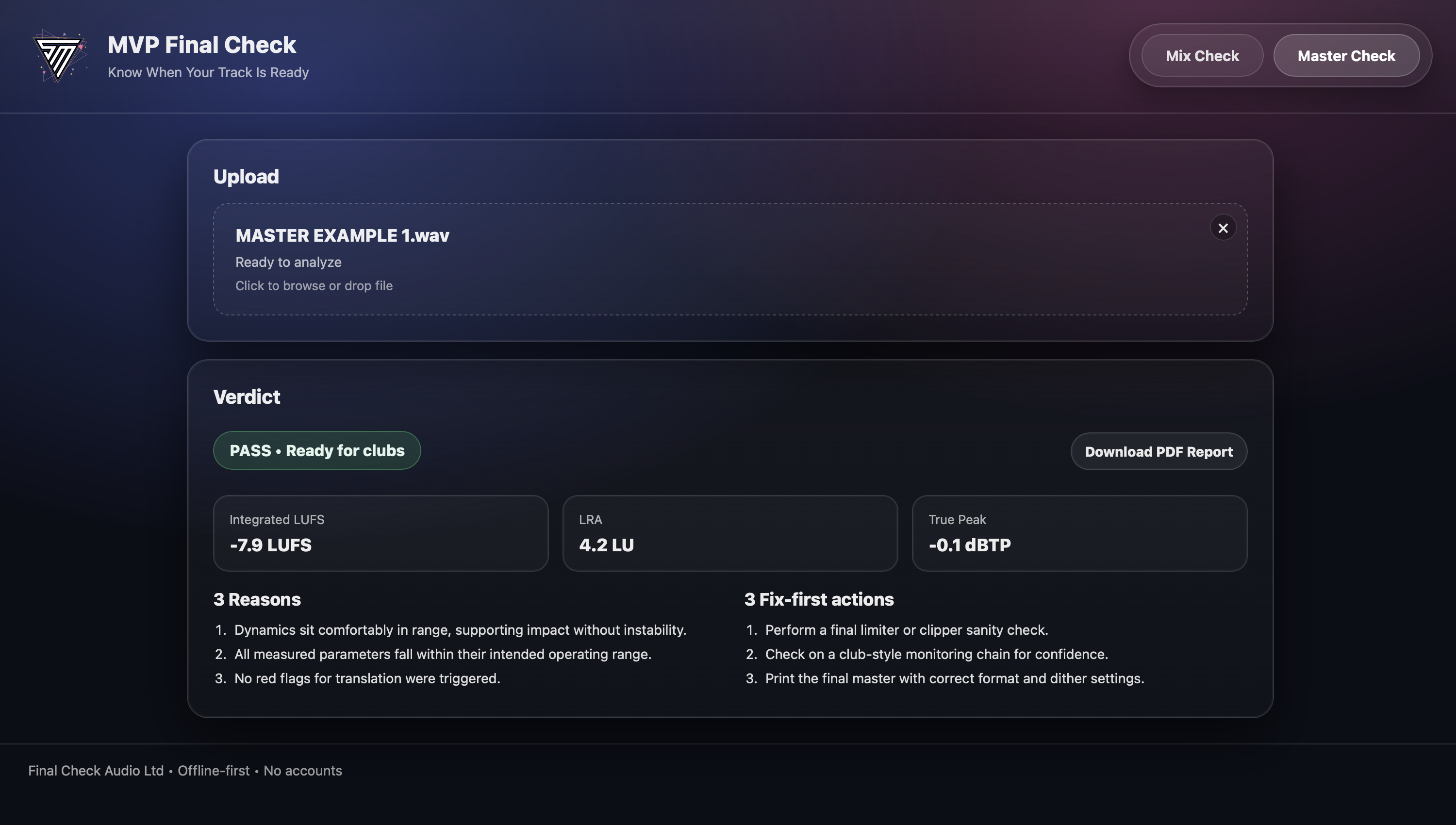Select the LRA 4.2 LU card
Image resolution: width=1456 pixels, height=825 pixels.
click(730, 533)
